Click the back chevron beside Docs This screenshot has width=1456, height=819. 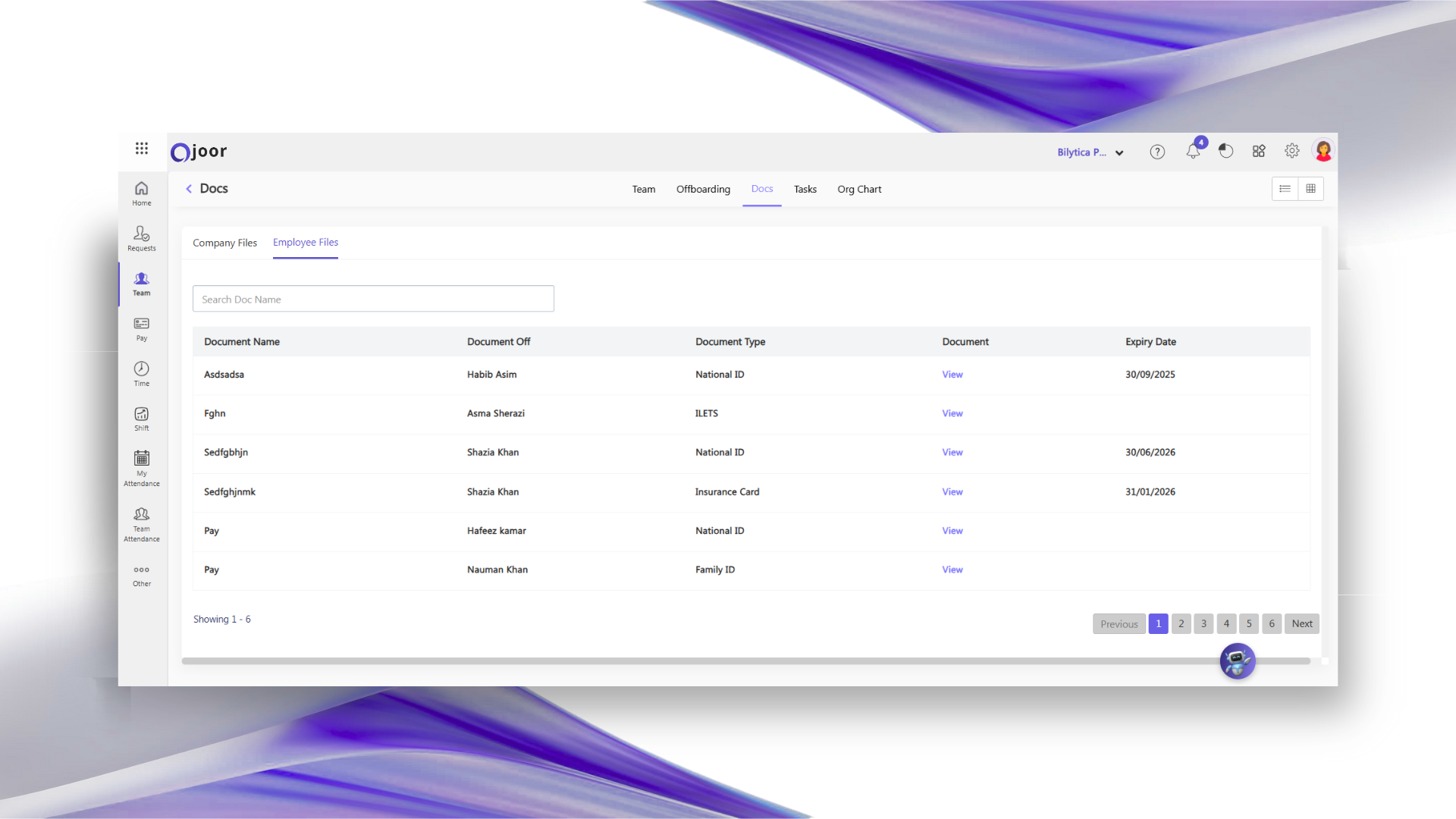click(189, 189)
